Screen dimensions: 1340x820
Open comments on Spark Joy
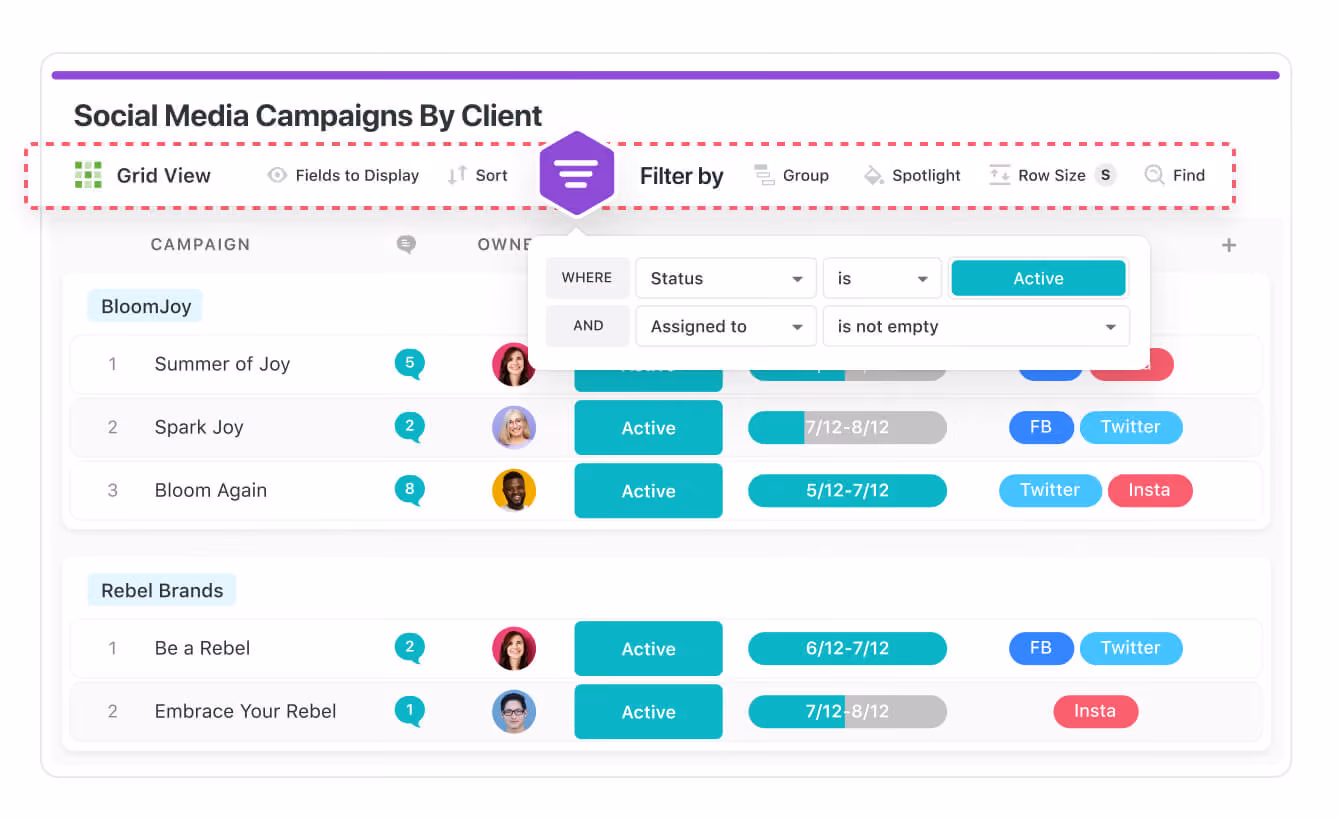tap(409, 427)
